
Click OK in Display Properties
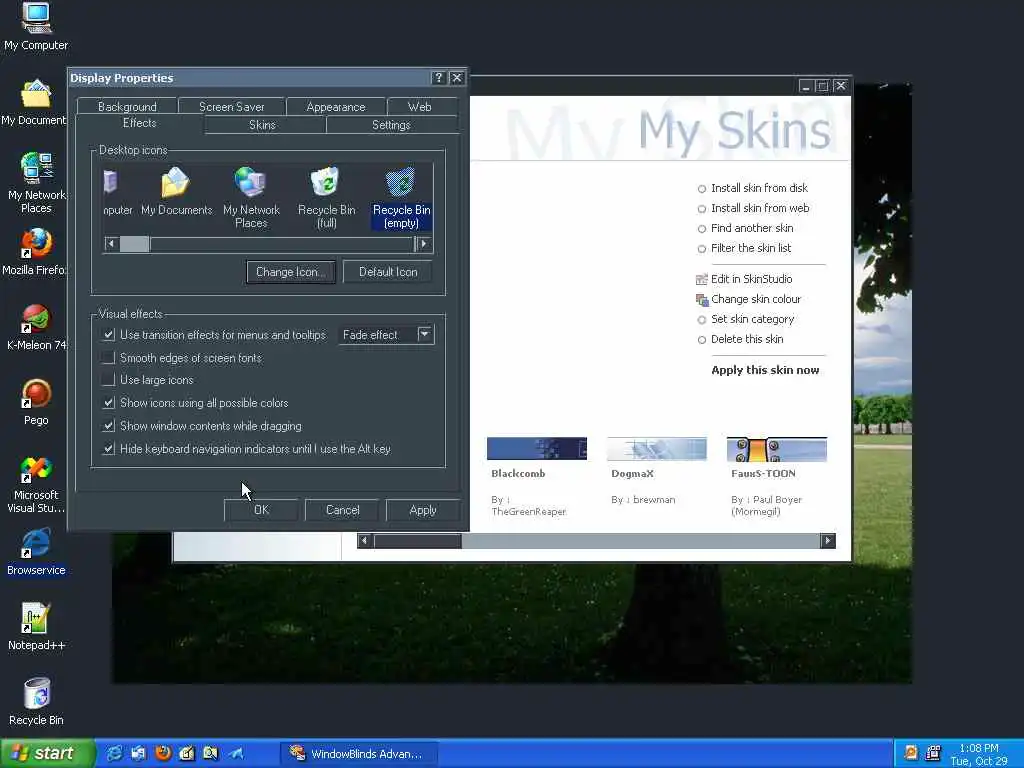click(x=261, y=510)
